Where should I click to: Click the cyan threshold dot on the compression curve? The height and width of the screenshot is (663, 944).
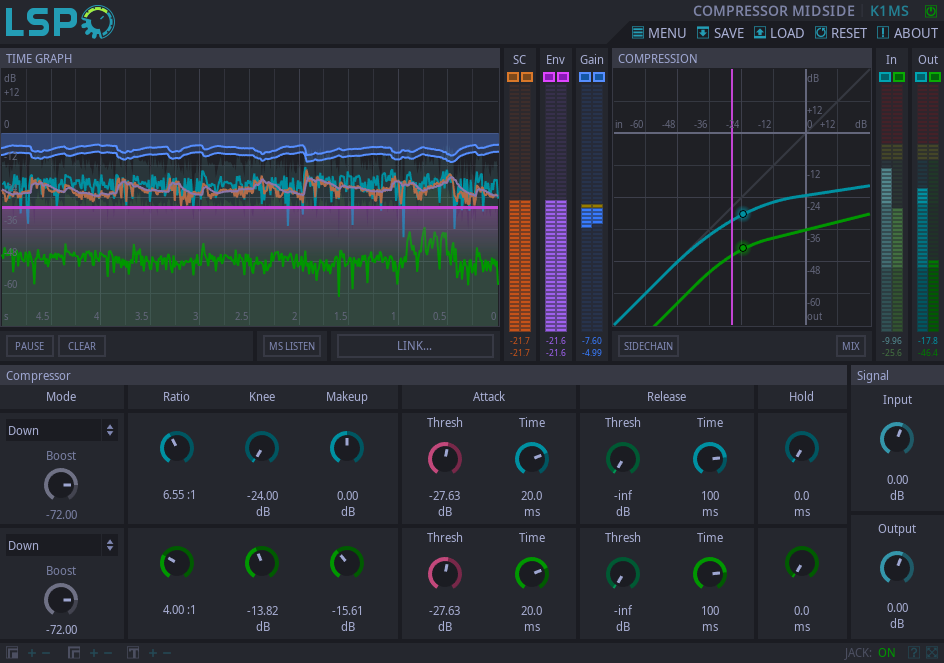click(x=743, y=214)
